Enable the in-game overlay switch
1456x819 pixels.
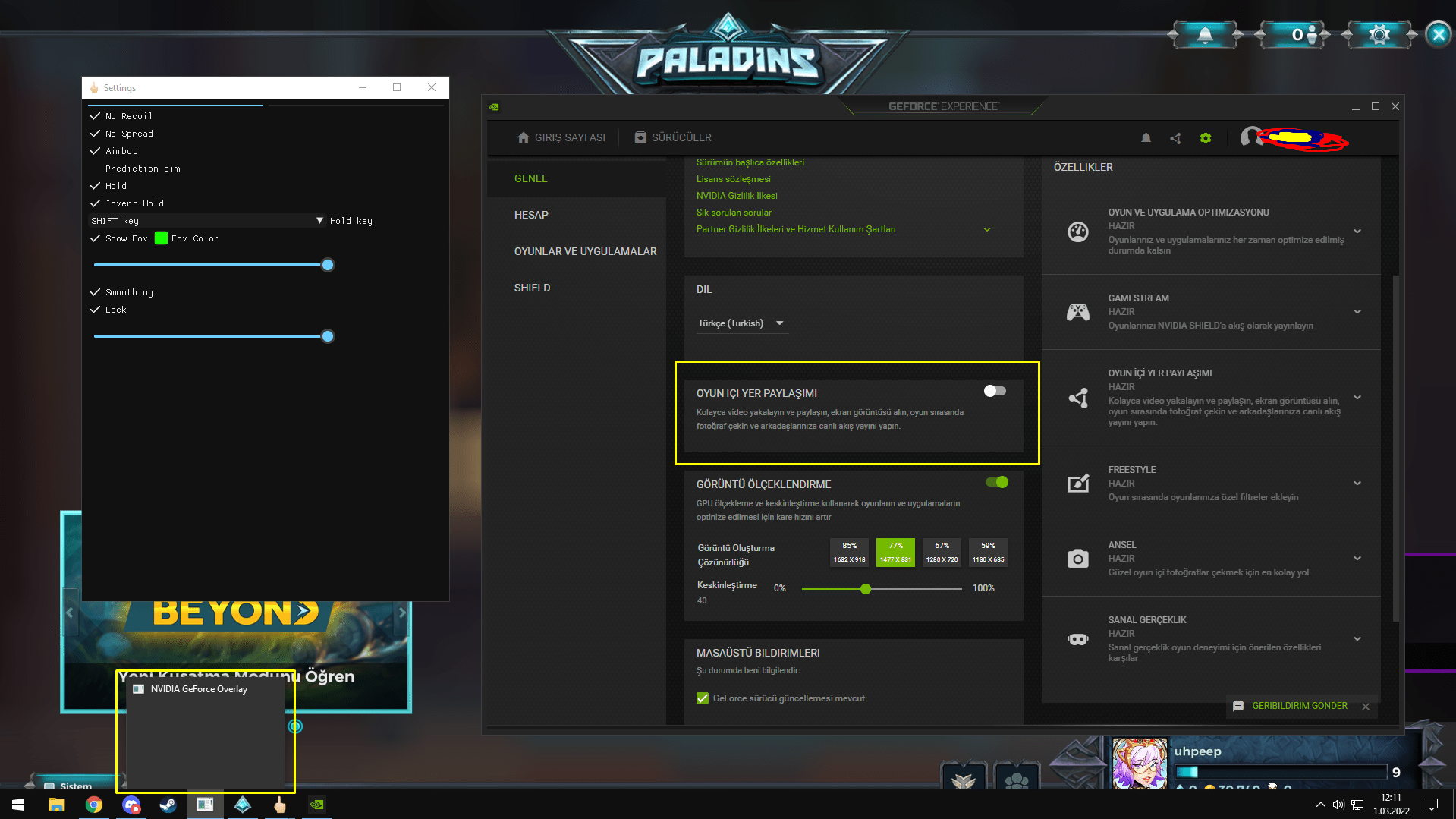[x=995, y=391]
